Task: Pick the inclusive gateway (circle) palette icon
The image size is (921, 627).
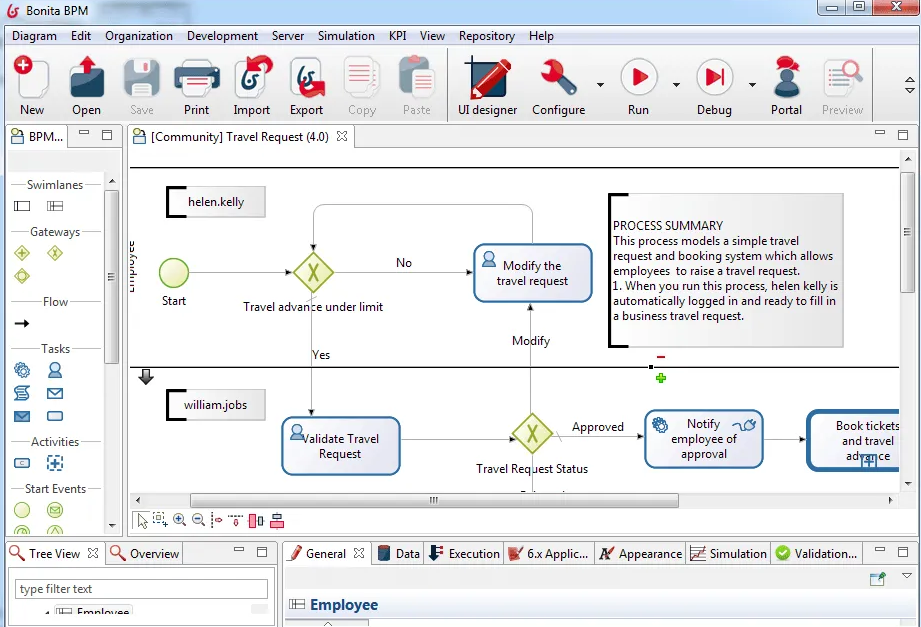Action: pyautogui.click(x=22, y=276)
